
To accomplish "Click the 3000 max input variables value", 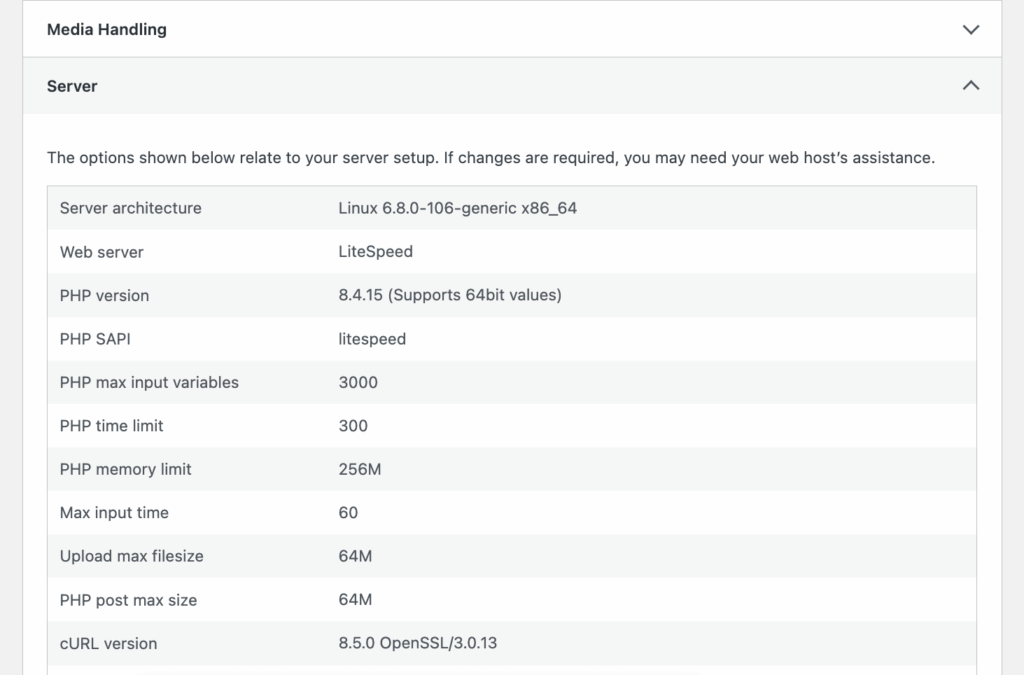I will pos(358,382).
